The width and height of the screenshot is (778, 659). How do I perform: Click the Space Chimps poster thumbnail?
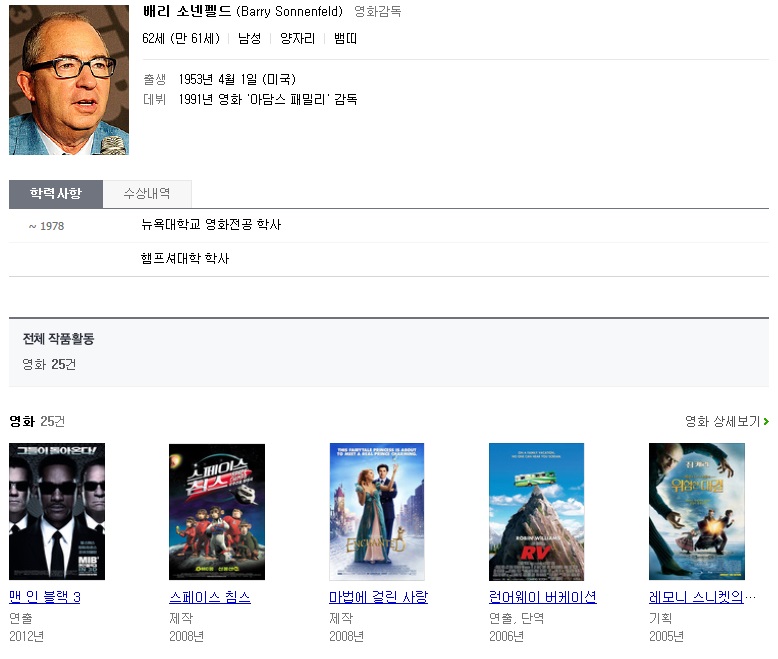pos(217,511)
